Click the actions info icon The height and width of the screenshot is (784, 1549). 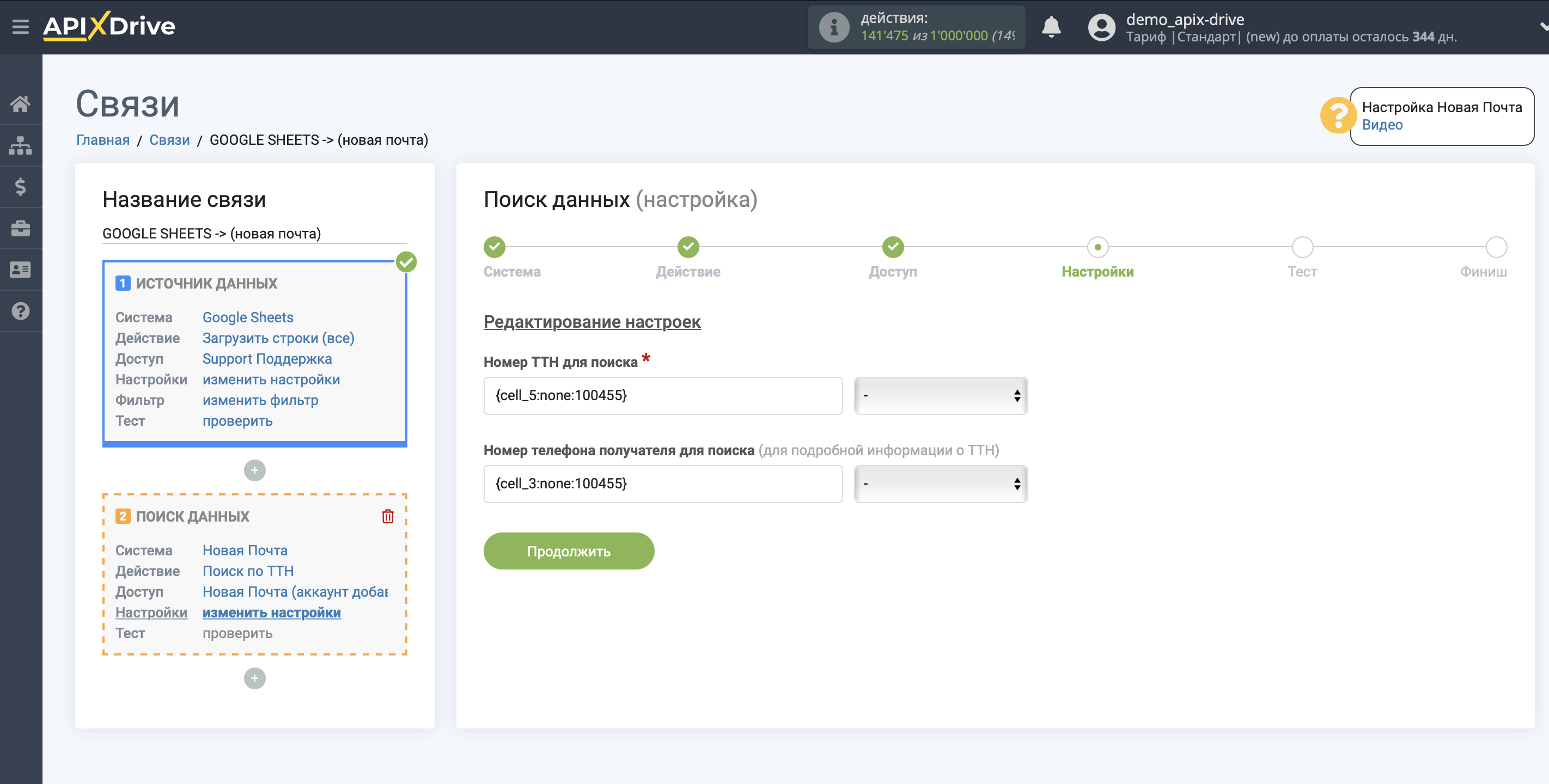tap(834, 27)
